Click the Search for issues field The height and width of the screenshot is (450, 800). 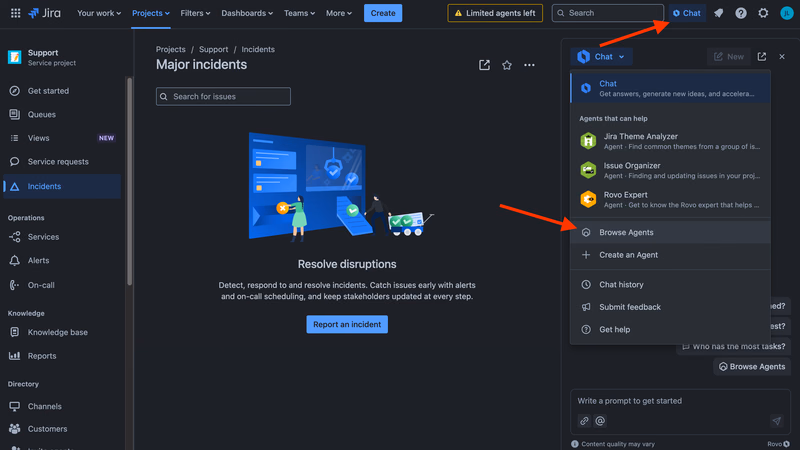click(223, 96)
